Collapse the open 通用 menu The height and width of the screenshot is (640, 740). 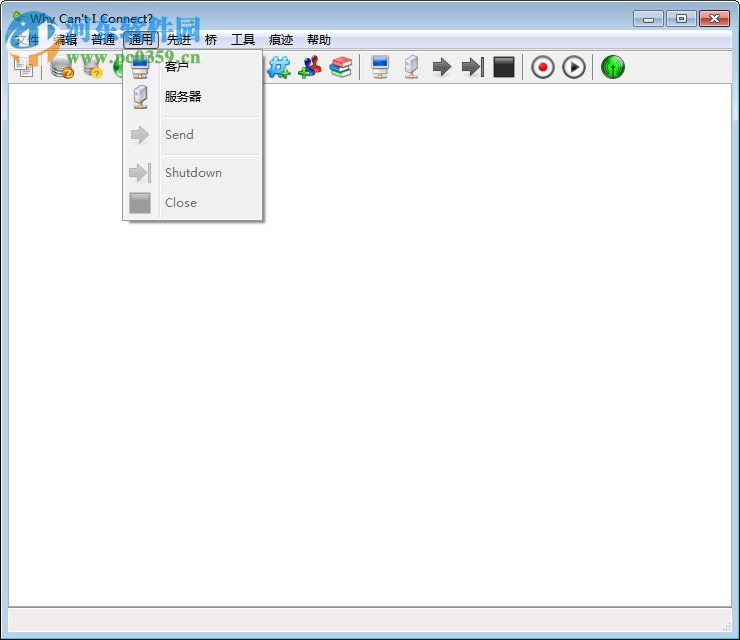[141, 40]
